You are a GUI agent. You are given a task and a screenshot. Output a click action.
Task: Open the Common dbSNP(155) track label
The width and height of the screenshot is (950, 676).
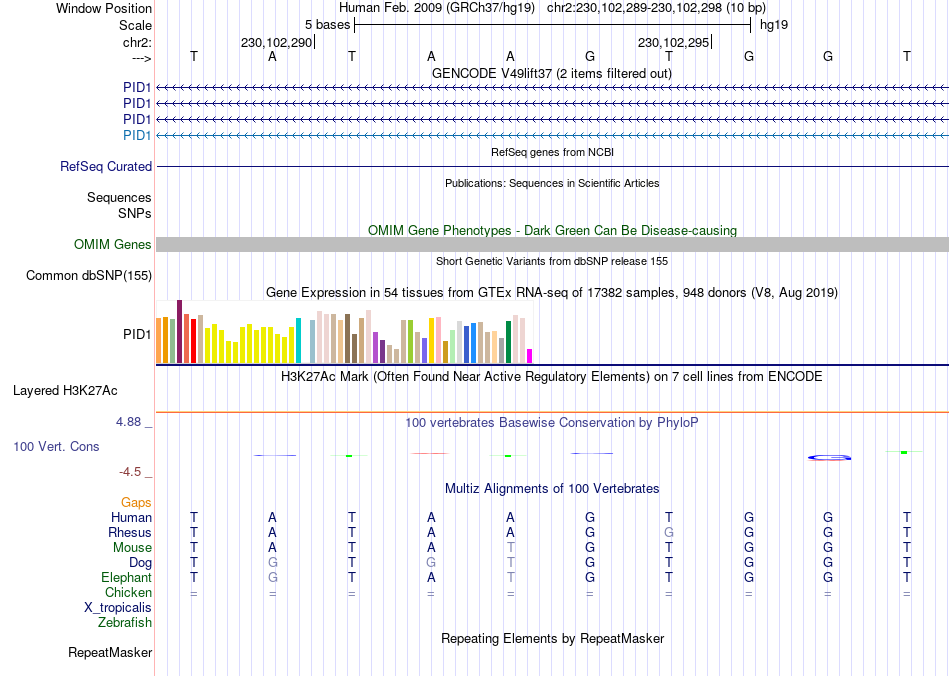click(89, 276)
